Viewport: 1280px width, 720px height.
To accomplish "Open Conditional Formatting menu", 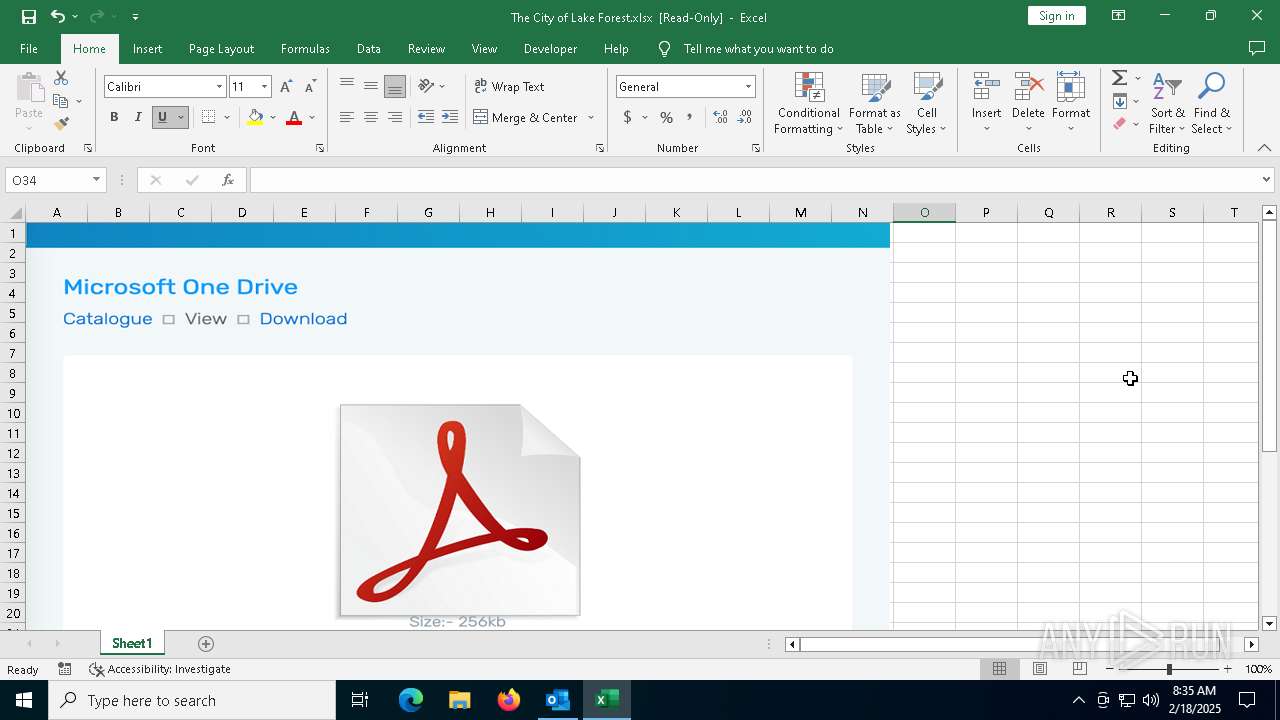I will [x=808, y=103].
